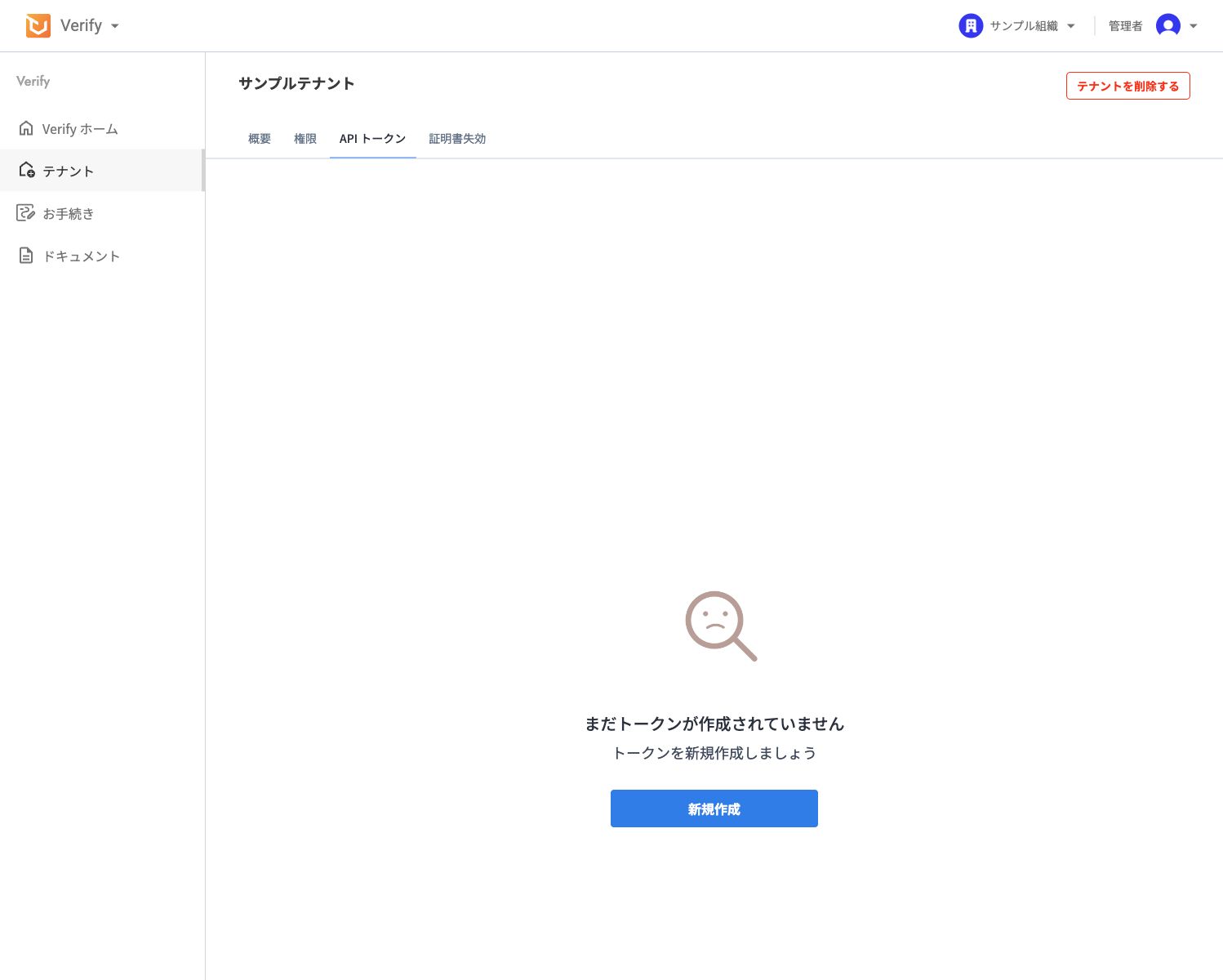Screen dimensions: 1223x980
Task: Click the sad magnifier empty-state icon
Action: [x=721, y=626]
